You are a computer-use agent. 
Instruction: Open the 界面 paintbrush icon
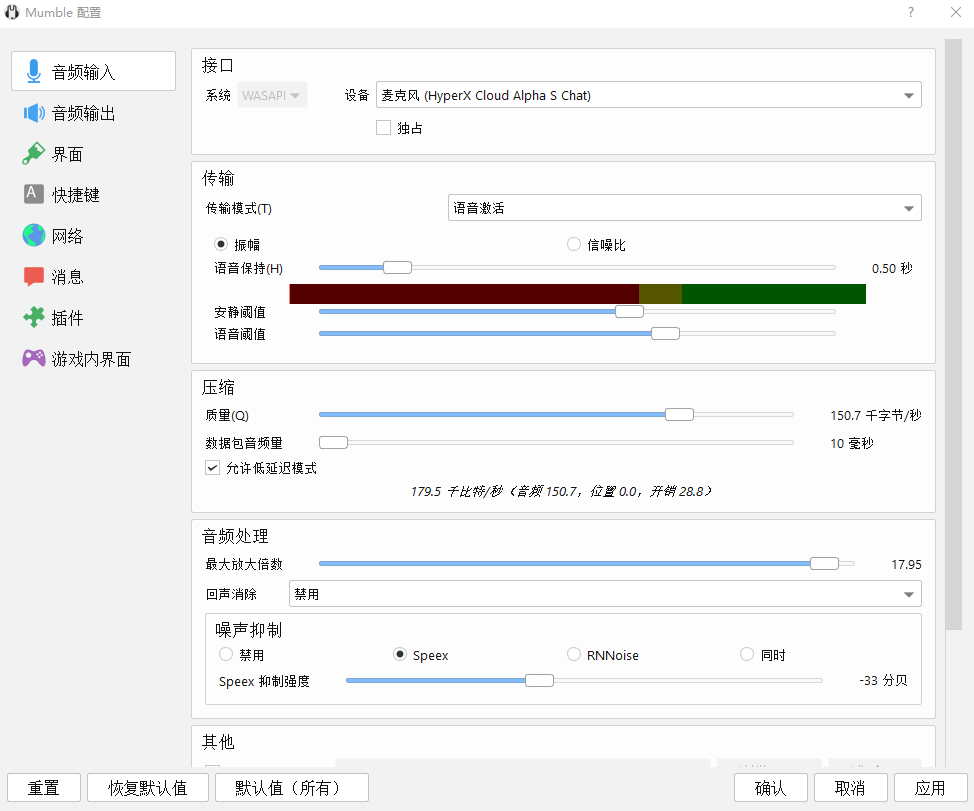point(34,154)
